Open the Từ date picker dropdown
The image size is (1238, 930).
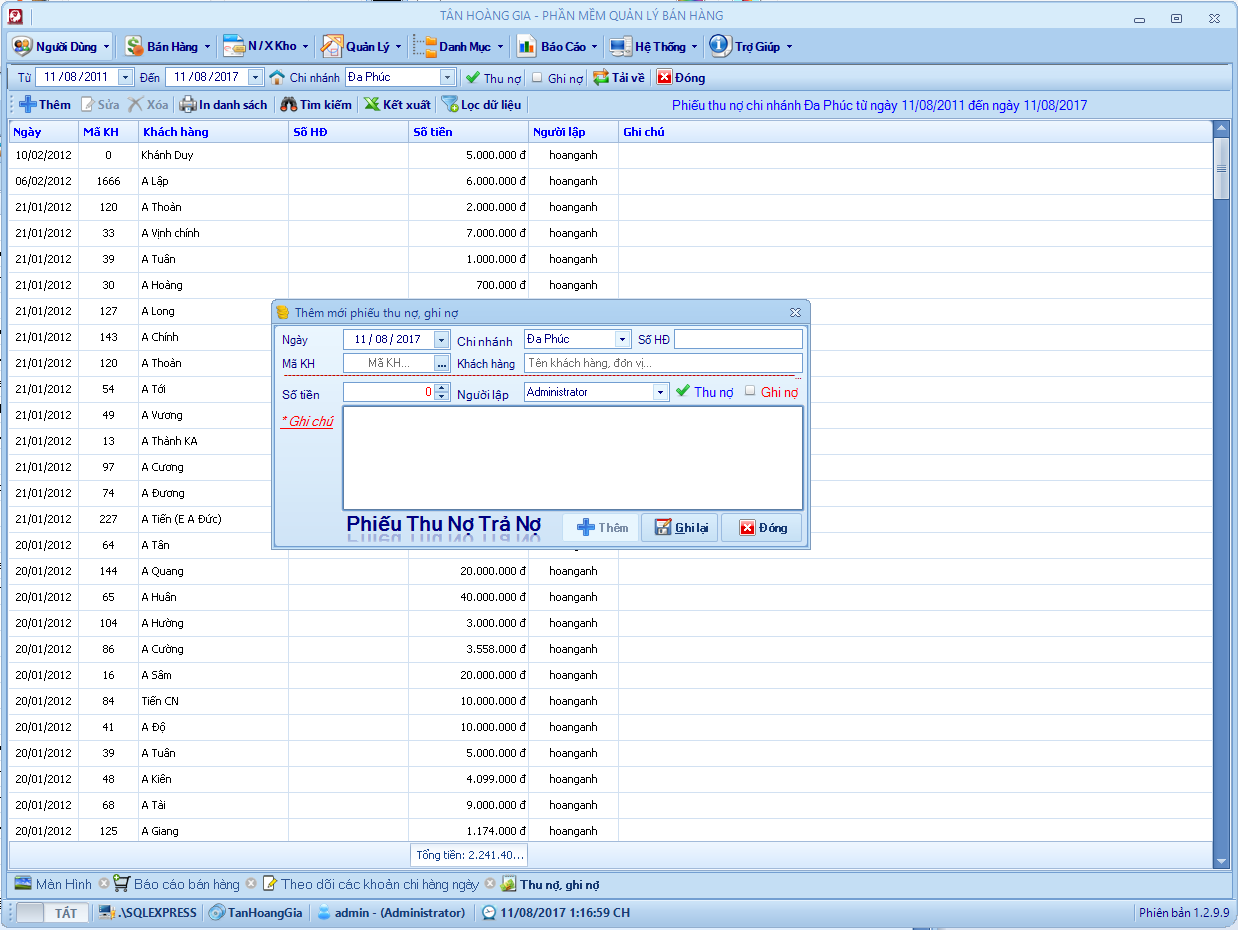pos(125,77)
